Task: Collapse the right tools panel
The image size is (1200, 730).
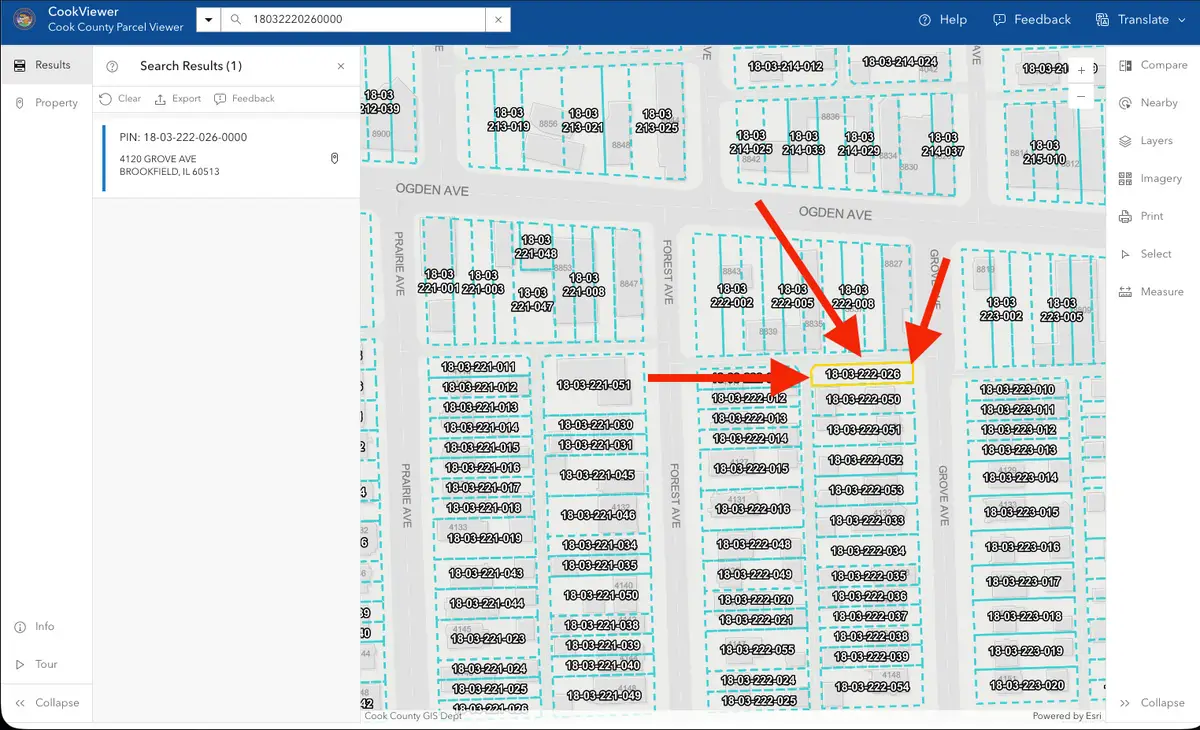Action: (x=1152, y=702)
